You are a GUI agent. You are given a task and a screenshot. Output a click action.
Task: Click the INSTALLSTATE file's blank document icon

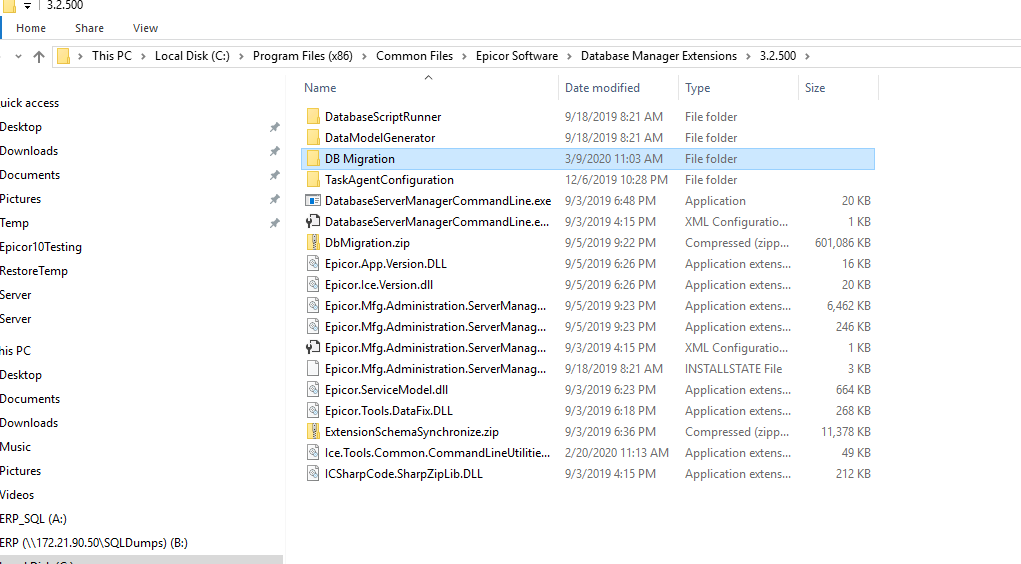313,369
